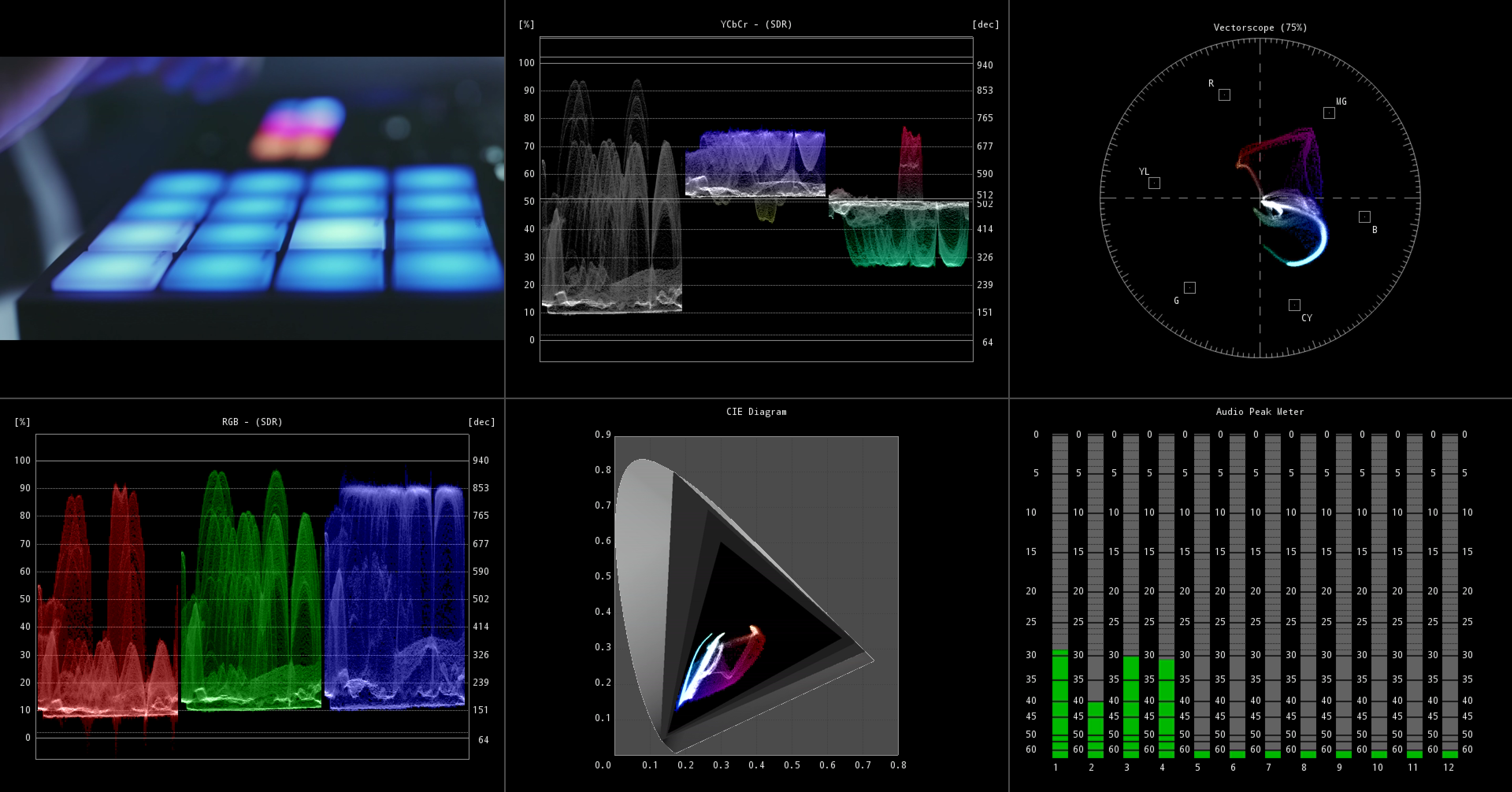Image resolution: width=1512 pixels, height=792 pixels.
Task: Click the [%] scale label on the RGB parade
Action: click(x=22, y=421)
